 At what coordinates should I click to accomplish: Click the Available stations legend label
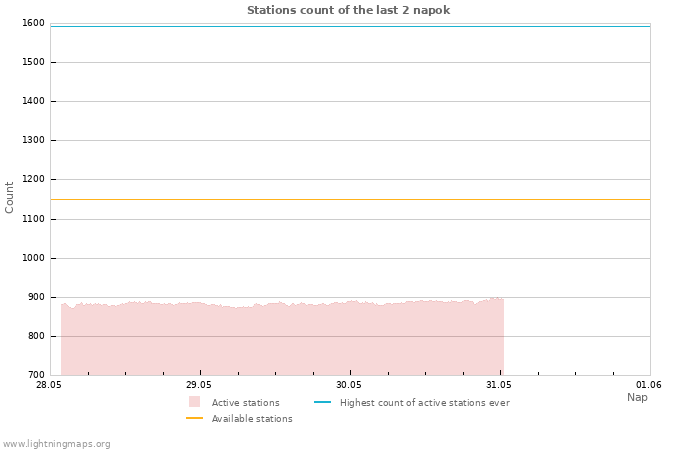[x=252, y=419]
